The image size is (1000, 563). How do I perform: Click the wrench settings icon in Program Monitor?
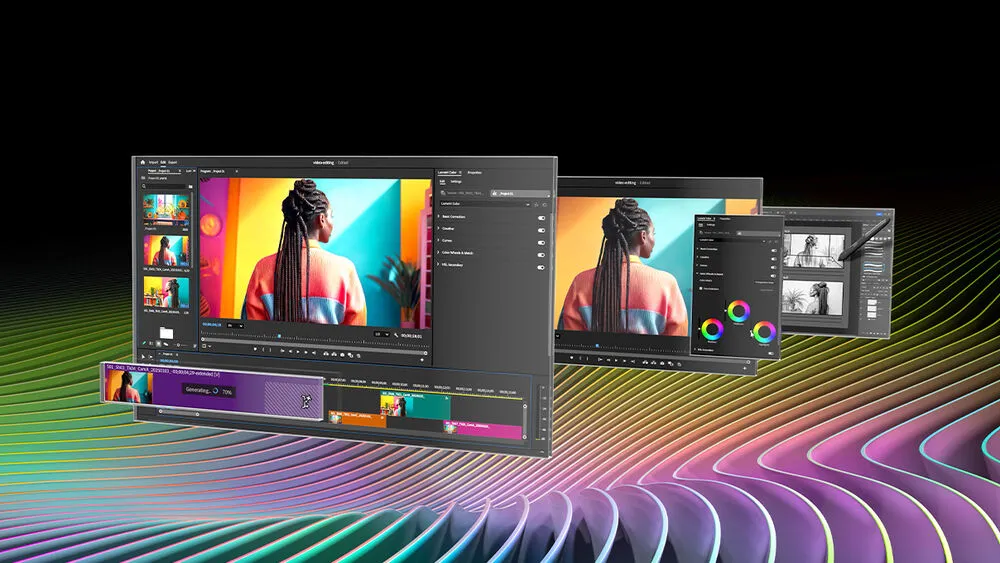click(x=395, y=335)
